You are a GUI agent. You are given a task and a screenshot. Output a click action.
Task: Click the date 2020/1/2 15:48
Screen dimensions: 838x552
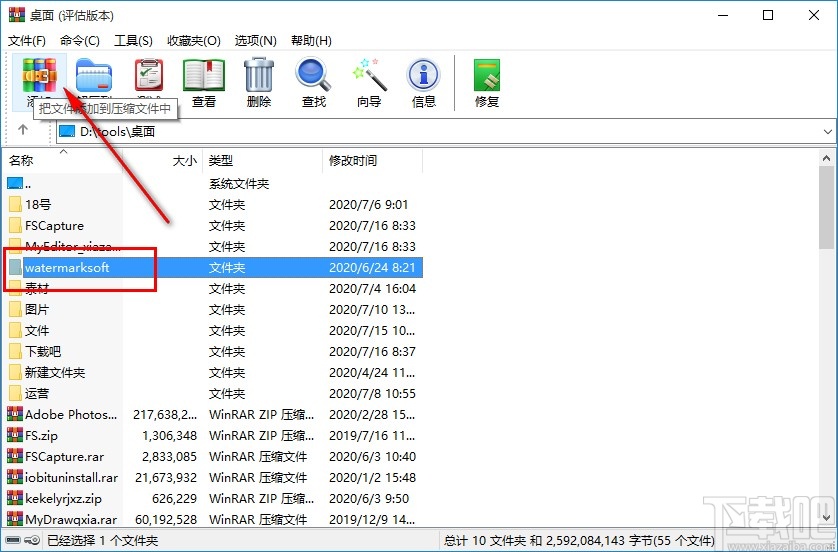(x=373, y=477)
